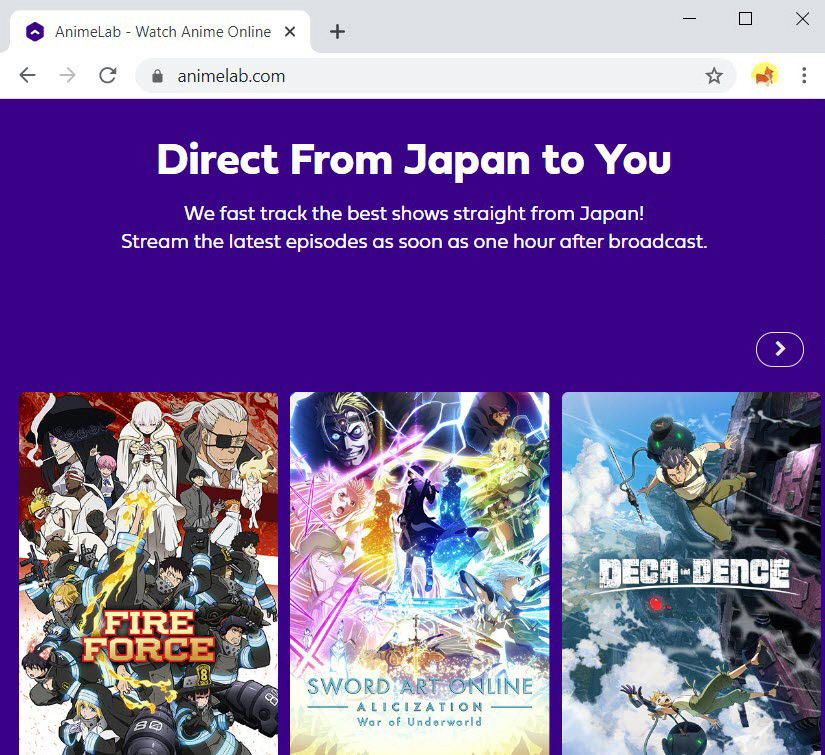
Task: Open the Deca-Dence poster
Action: tap(691, 573)
